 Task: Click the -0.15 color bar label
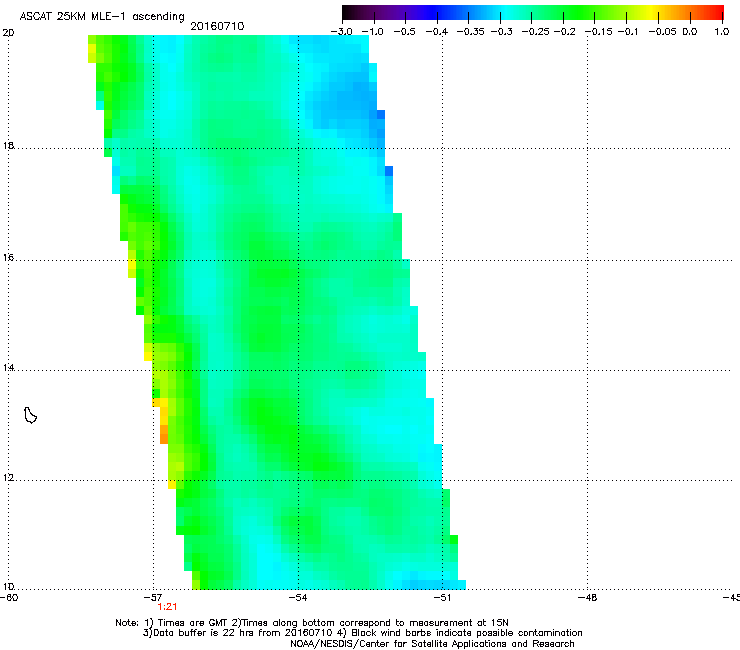599,32
